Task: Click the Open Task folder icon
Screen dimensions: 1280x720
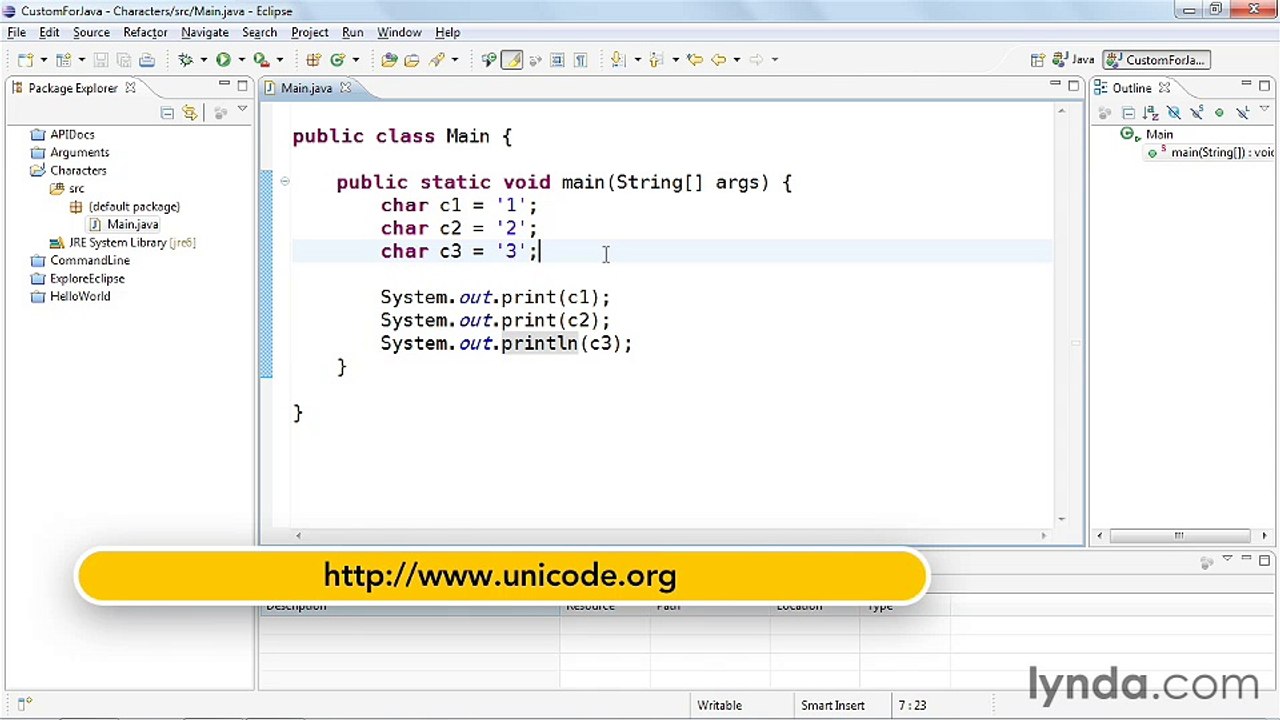Action: point(411,60)
